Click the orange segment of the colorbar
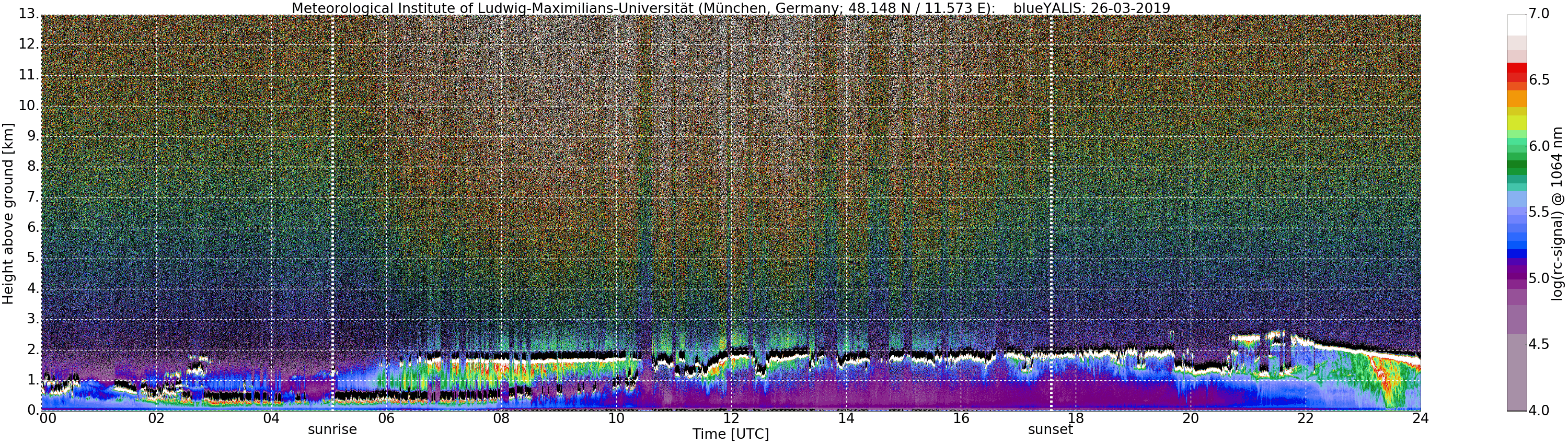The width and height of the screenshot is (1568, 444). (1516, 99)
